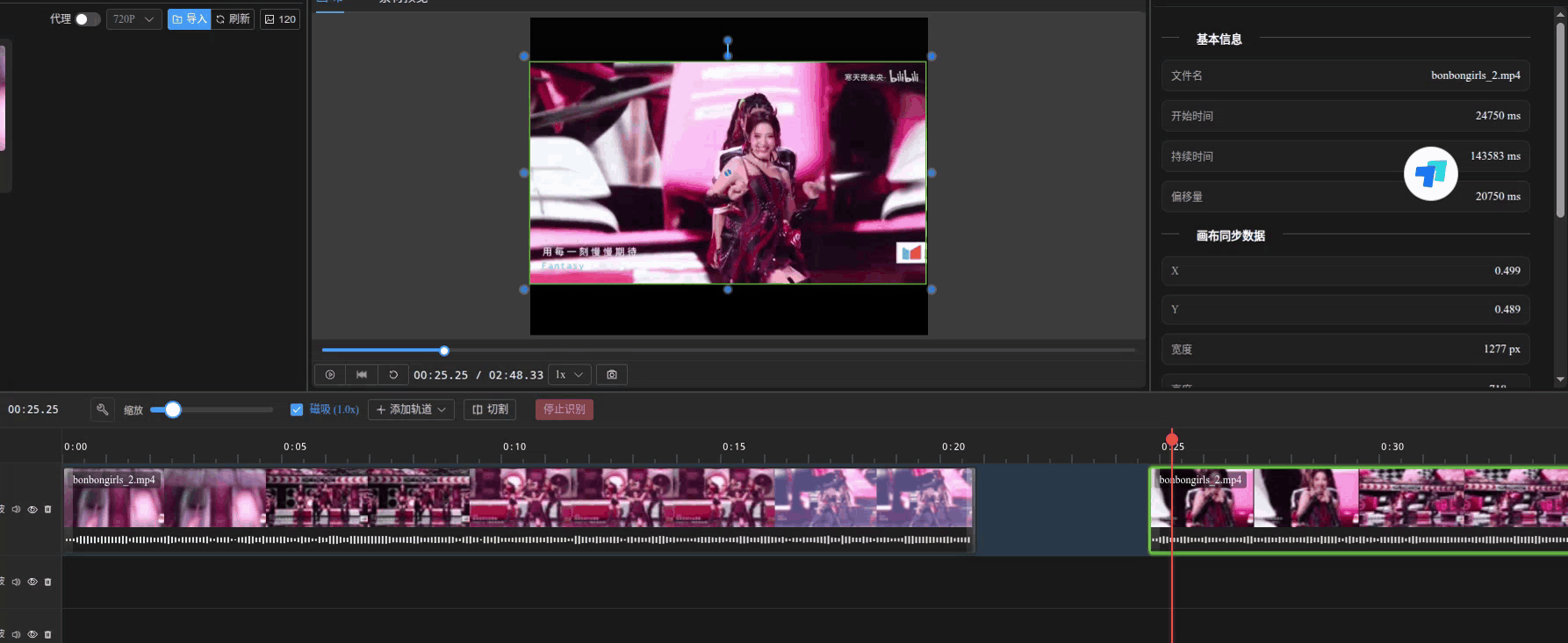
Task: Click the scrollbar down arrow in properties panel
Action: pyautogui.click(x=1560, y=379)
